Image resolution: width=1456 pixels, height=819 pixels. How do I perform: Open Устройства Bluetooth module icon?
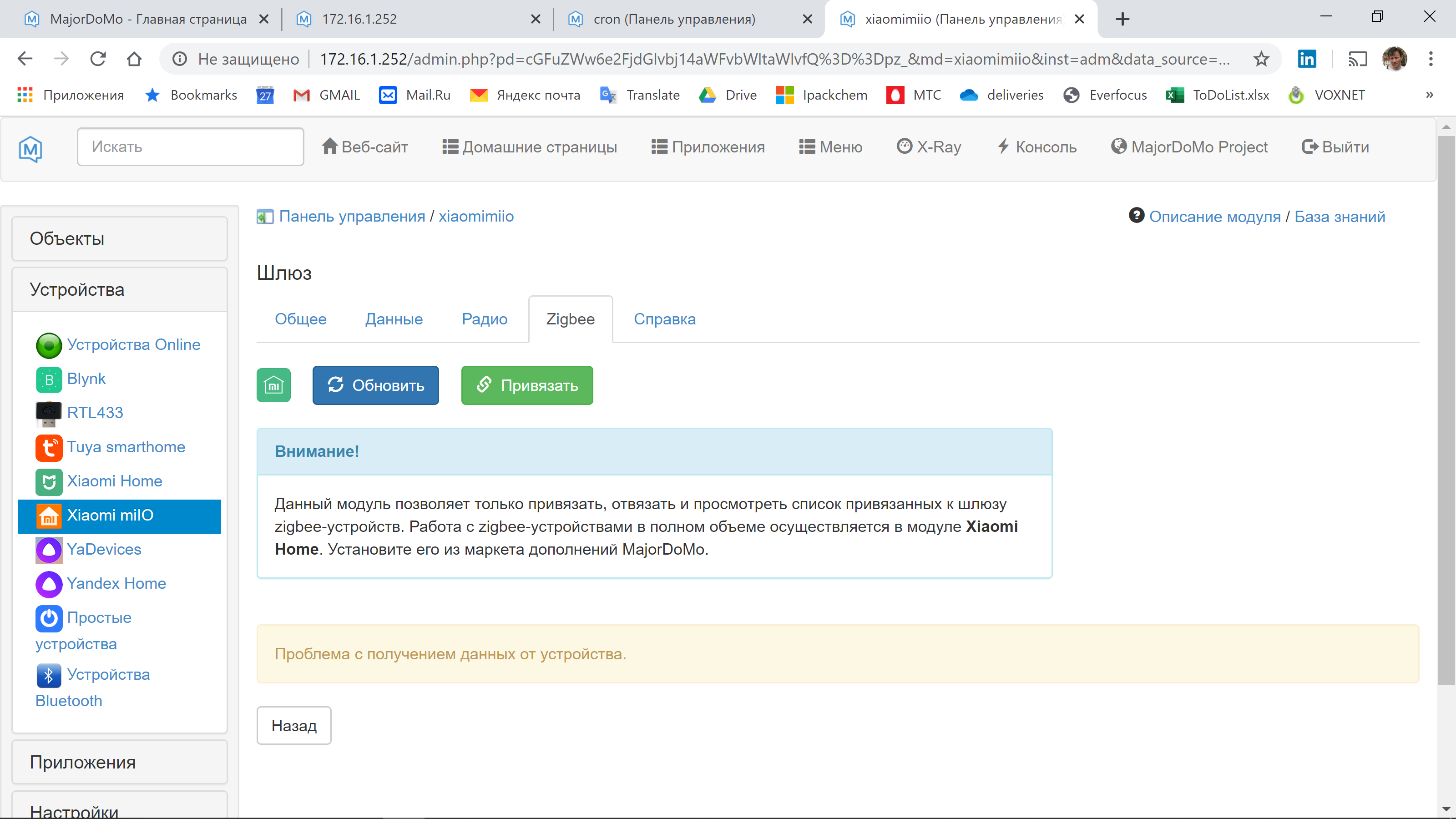pyautogui.click(x=49, y=674)
